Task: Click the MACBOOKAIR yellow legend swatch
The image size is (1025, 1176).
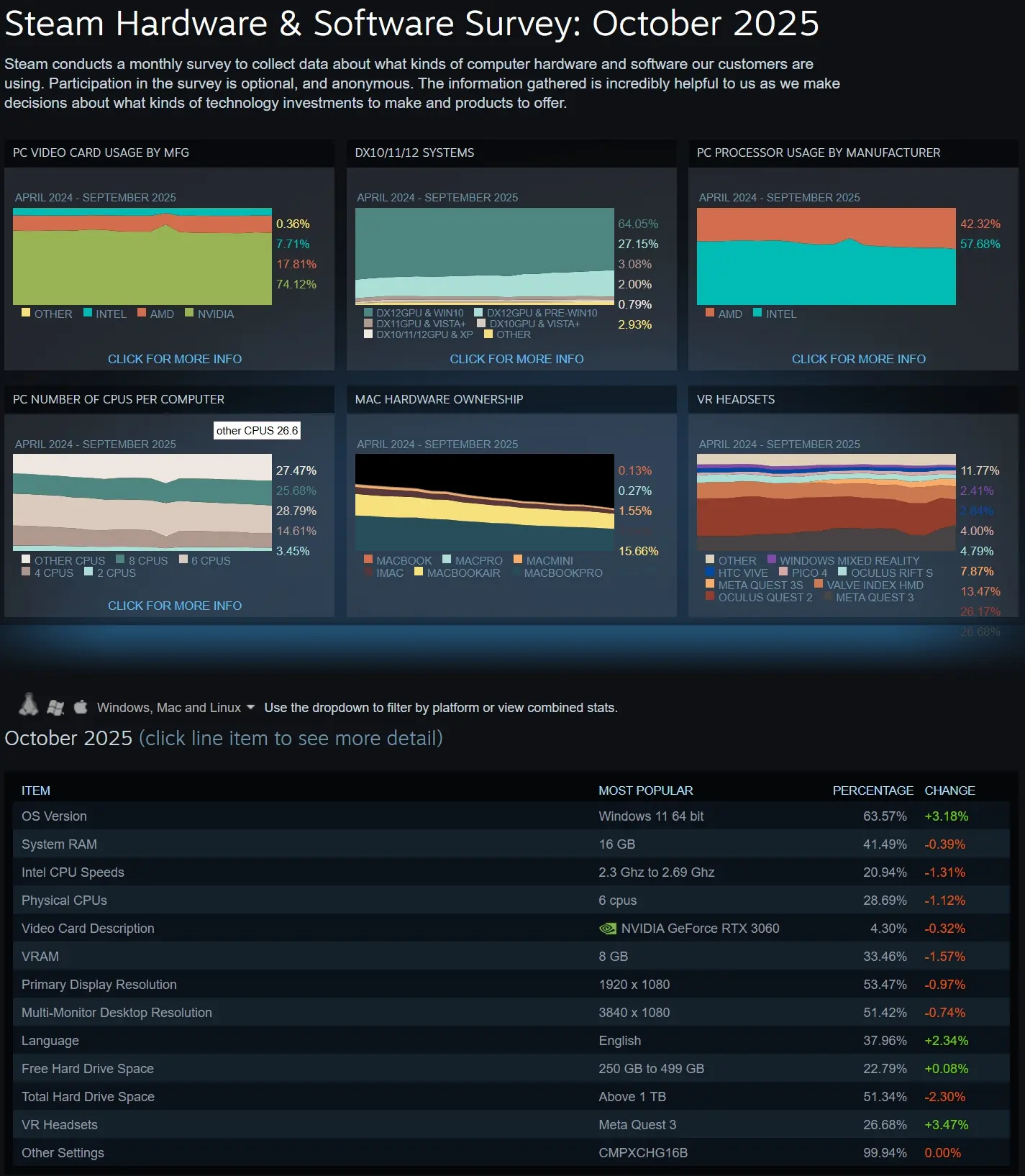Action: tap(419, 572)
